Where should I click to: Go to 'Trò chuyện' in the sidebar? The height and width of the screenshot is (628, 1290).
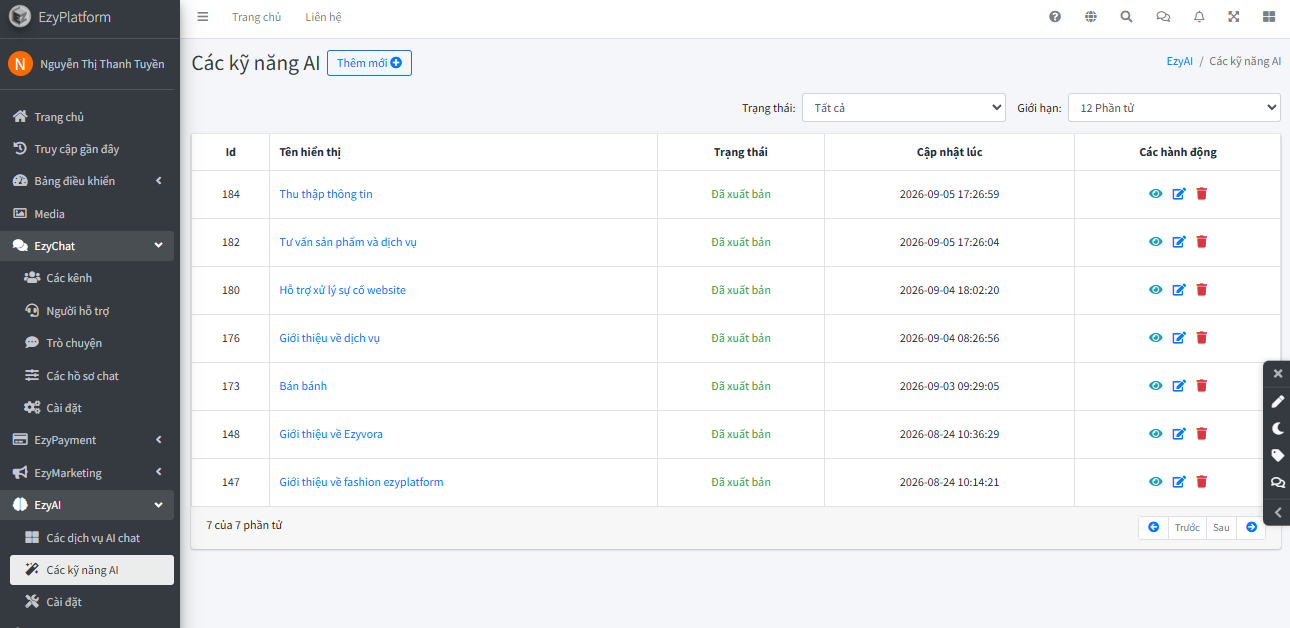coord(90,343)
